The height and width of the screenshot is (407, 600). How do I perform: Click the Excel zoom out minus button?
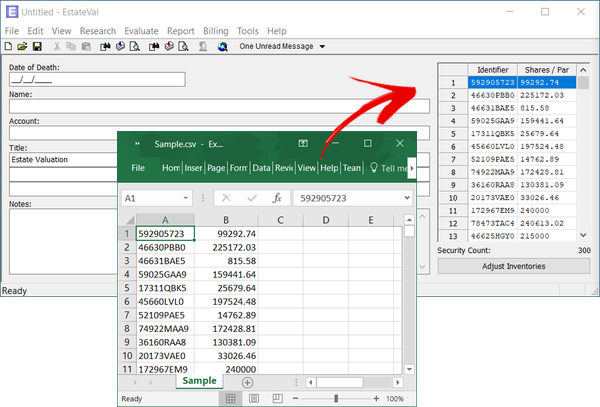(295, 399)
